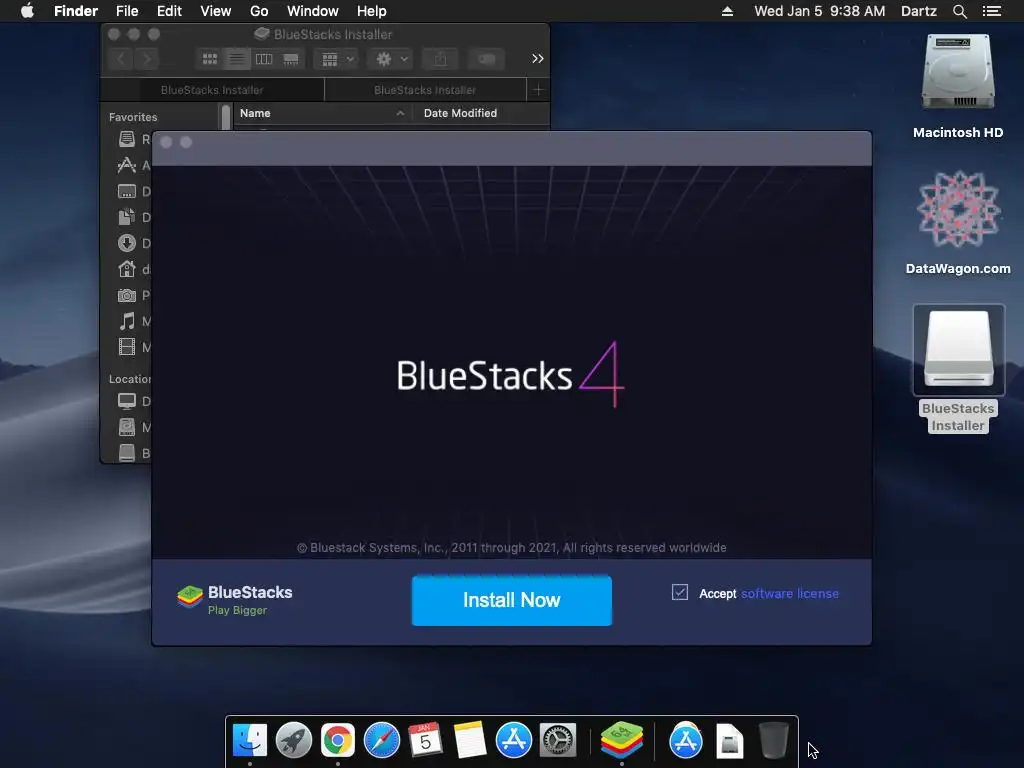Select Pictures icon in Finder sidebar
Viewport: 1024px width, 768px height.
tap(127, 295)
